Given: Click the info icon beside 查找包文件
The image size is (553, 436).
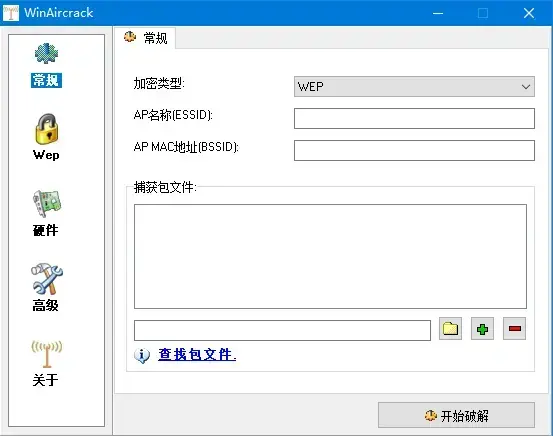Looking at the screenshot, I should (142, 356).
